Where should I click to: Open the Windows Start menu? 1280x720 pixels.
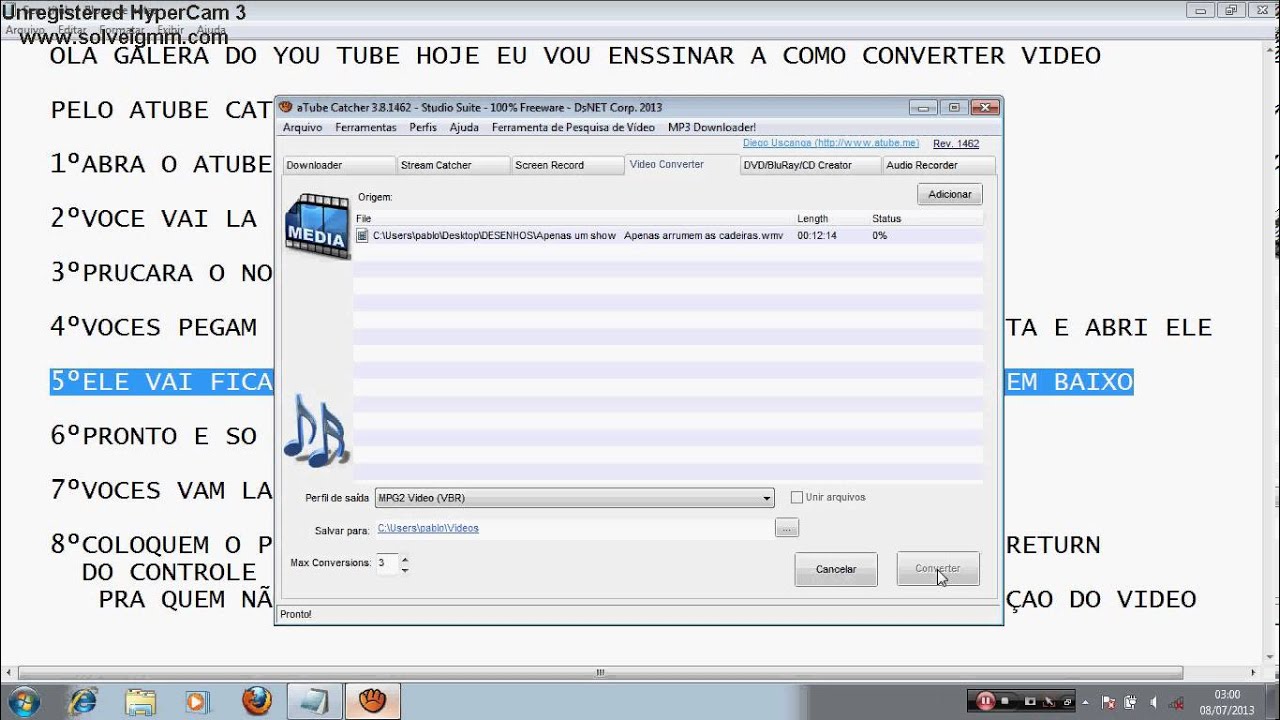point(24,701)
